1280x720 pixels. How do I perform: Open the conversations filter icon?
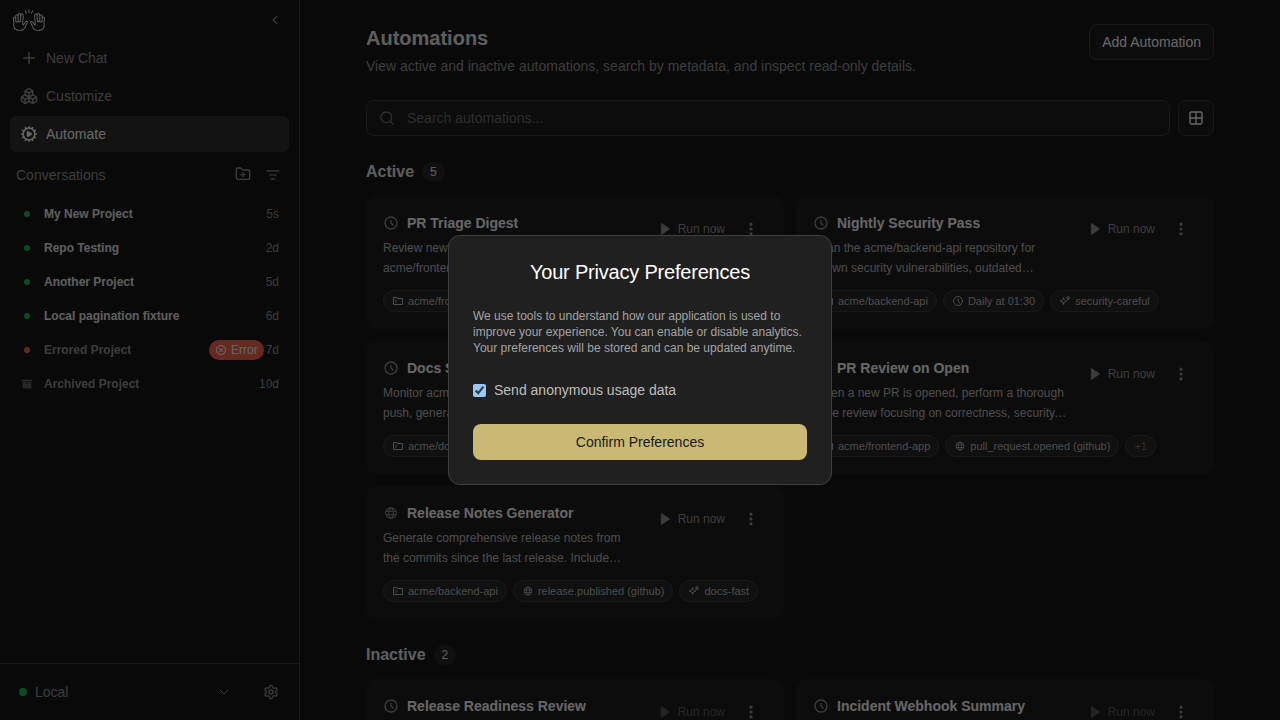coord(273,175)
